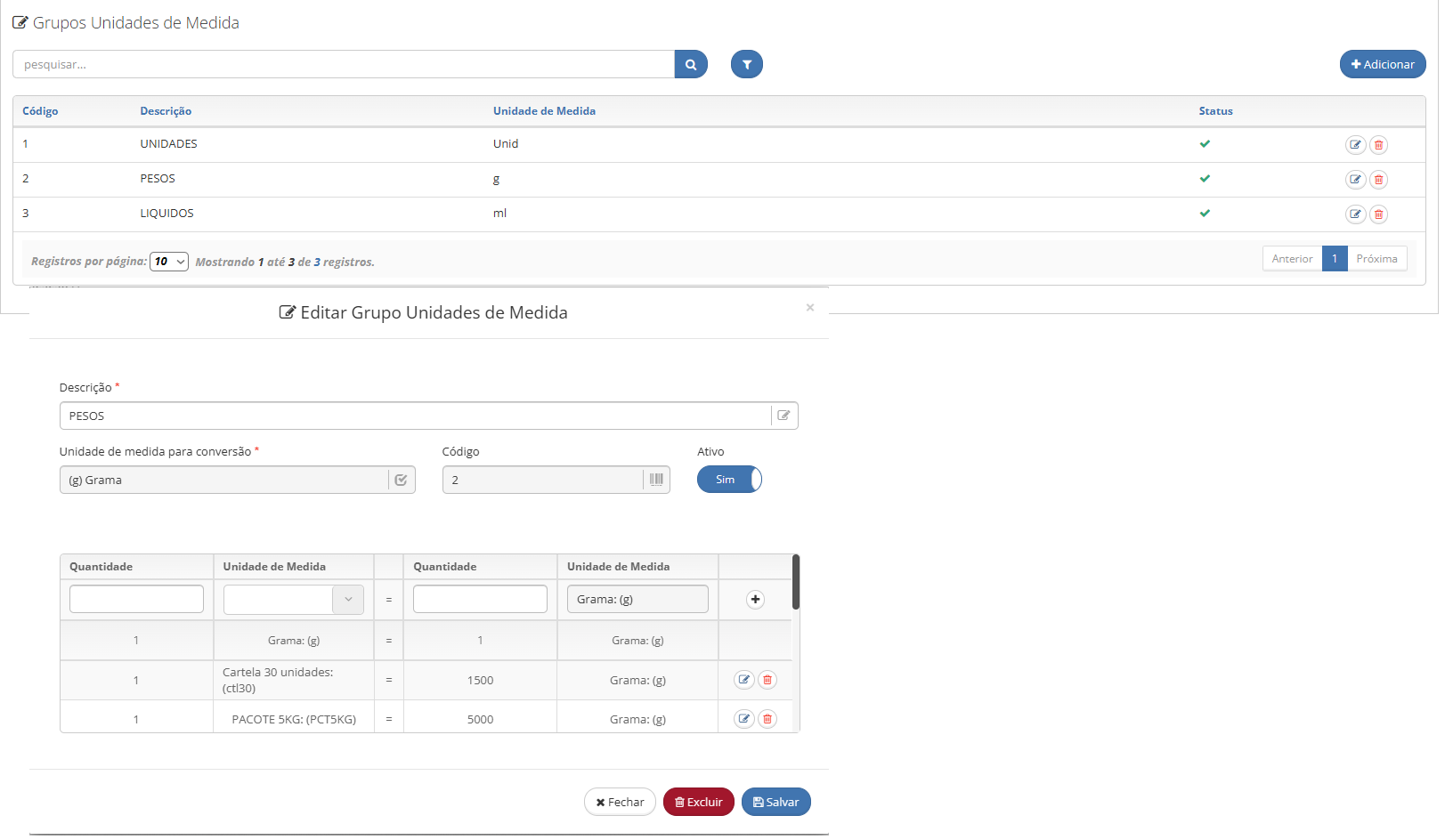The image size is (1445, 840).
Task: Save with the Salvar button
Action: [776, 802]
